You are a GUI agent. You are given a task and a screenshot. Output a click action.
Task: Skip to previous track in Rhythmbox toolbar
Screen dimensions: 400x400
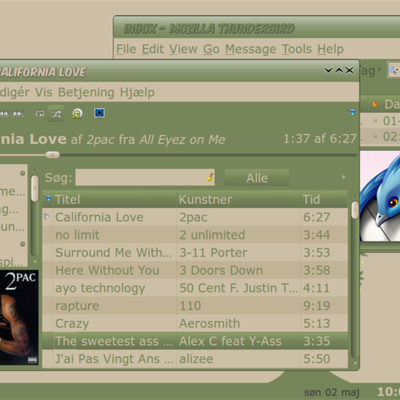[x=4, y=114]
